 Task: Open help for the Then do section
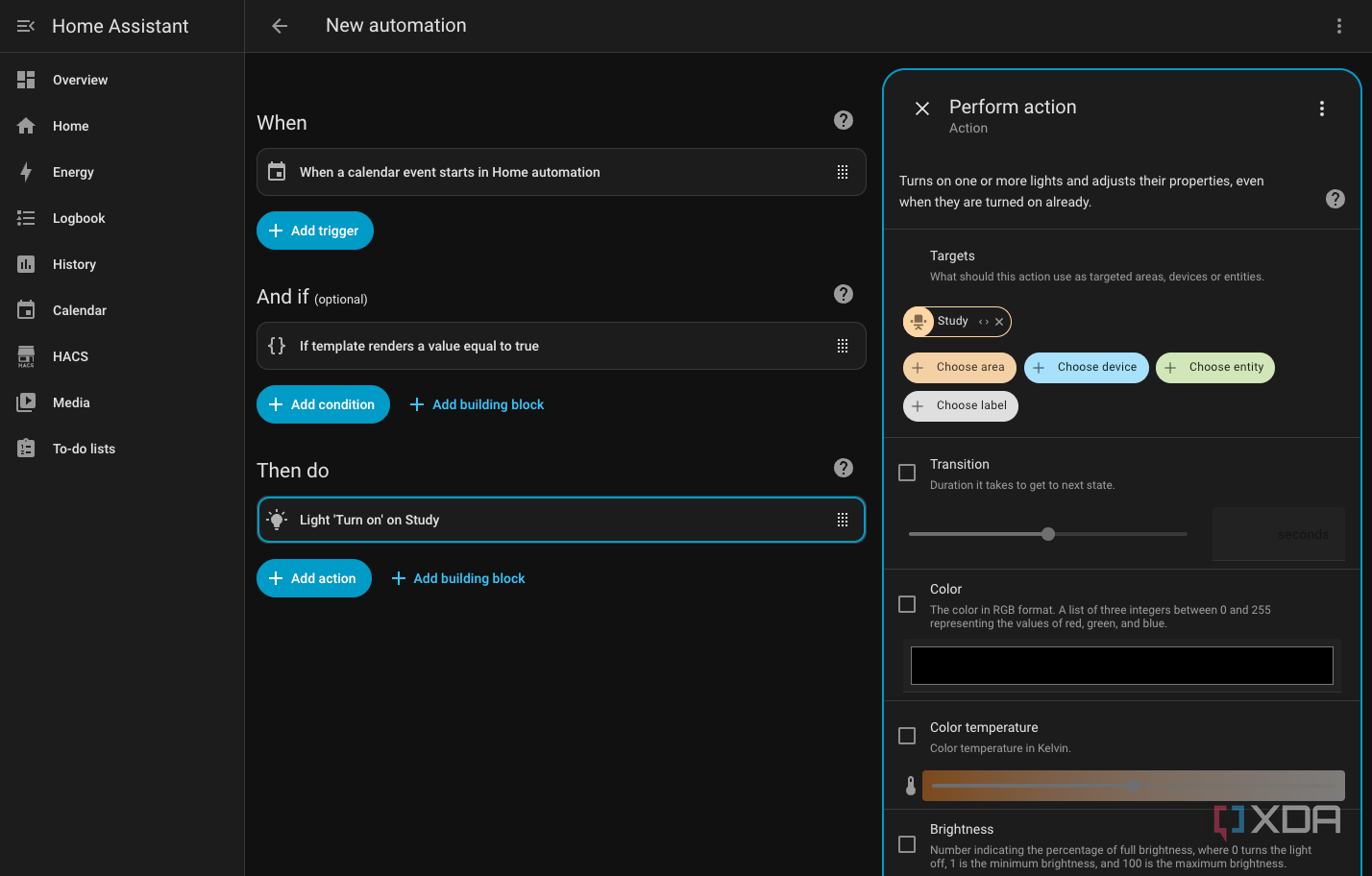click(844, 468)
